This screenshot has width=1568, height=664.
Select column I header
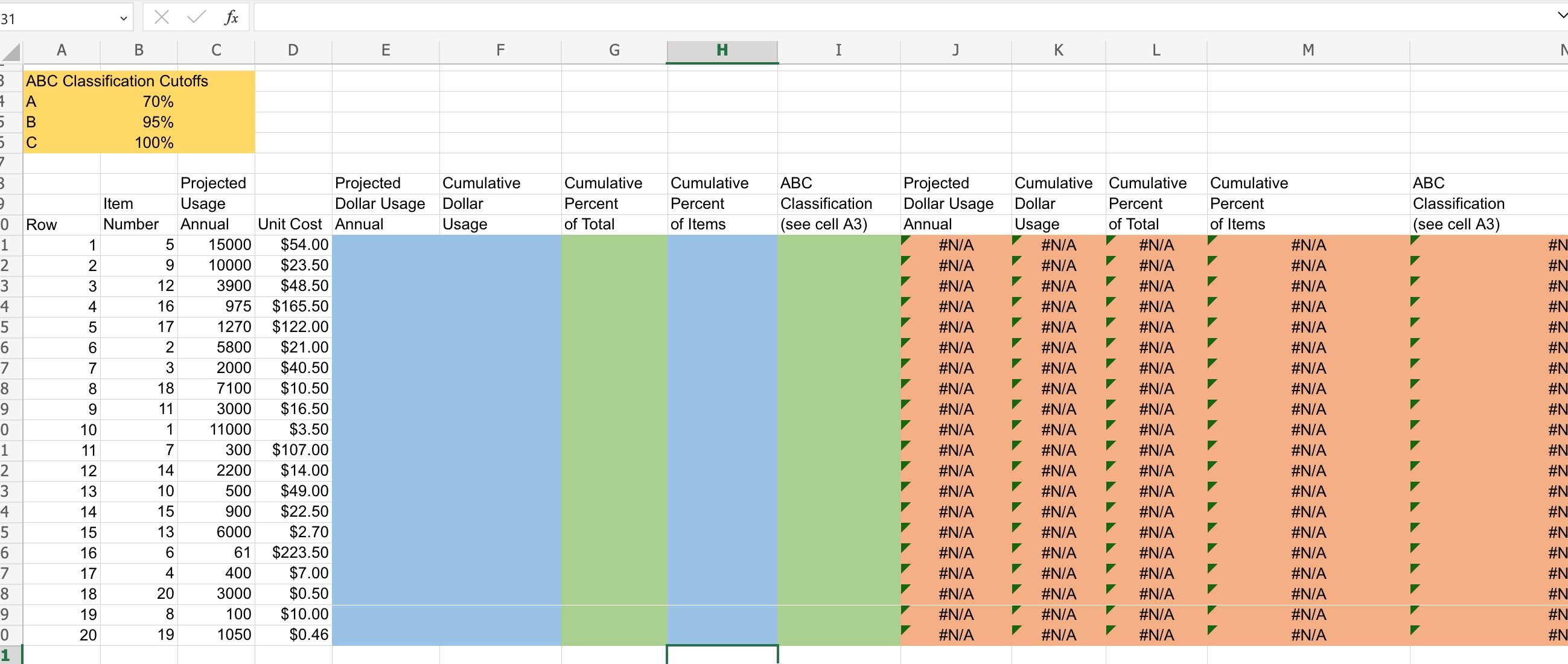(x=839, y=51)
